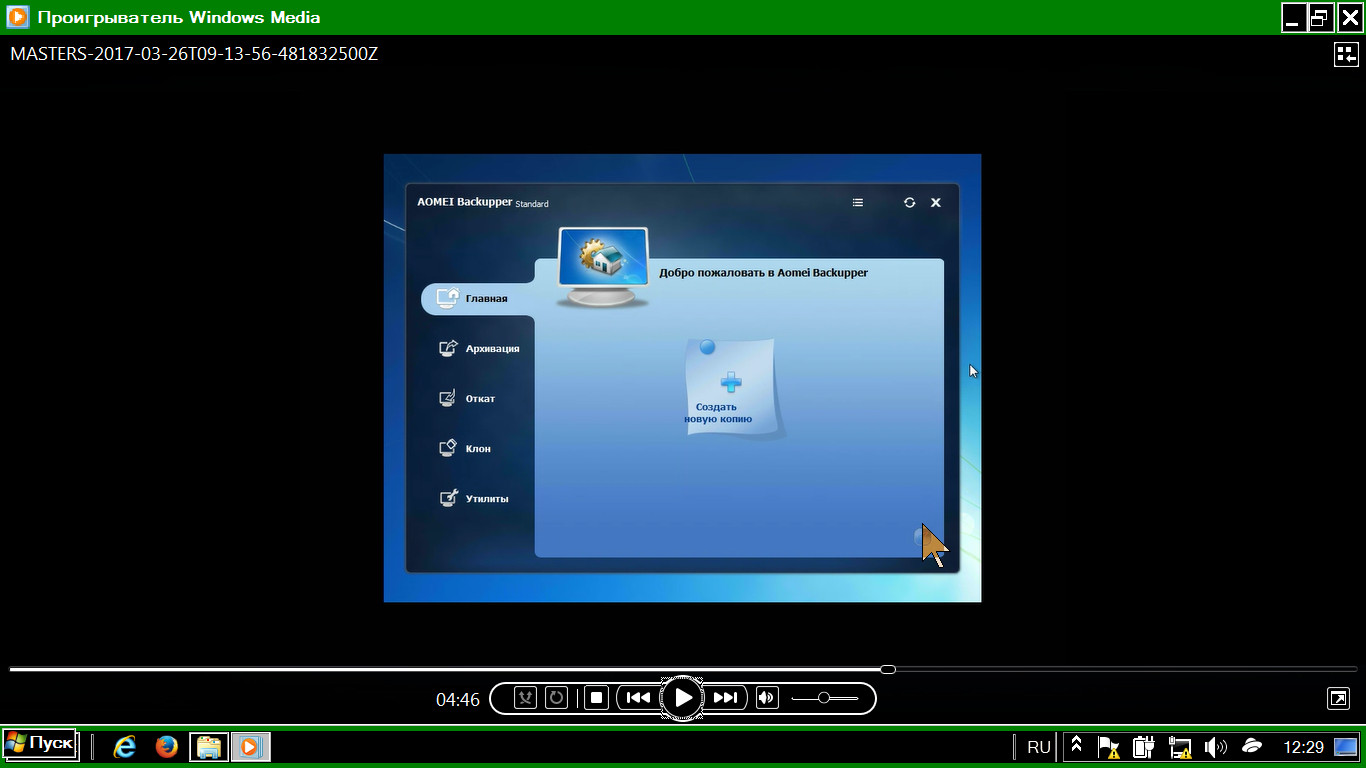1366x768 pixels.
Task: Open the Action Center flag icon
Action: (1108, 747)
